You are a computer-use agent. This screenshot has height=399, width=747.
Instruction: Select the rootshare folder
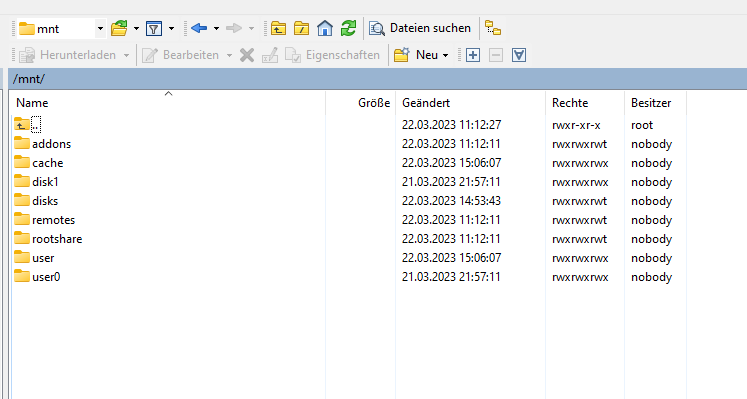[57, 239]
